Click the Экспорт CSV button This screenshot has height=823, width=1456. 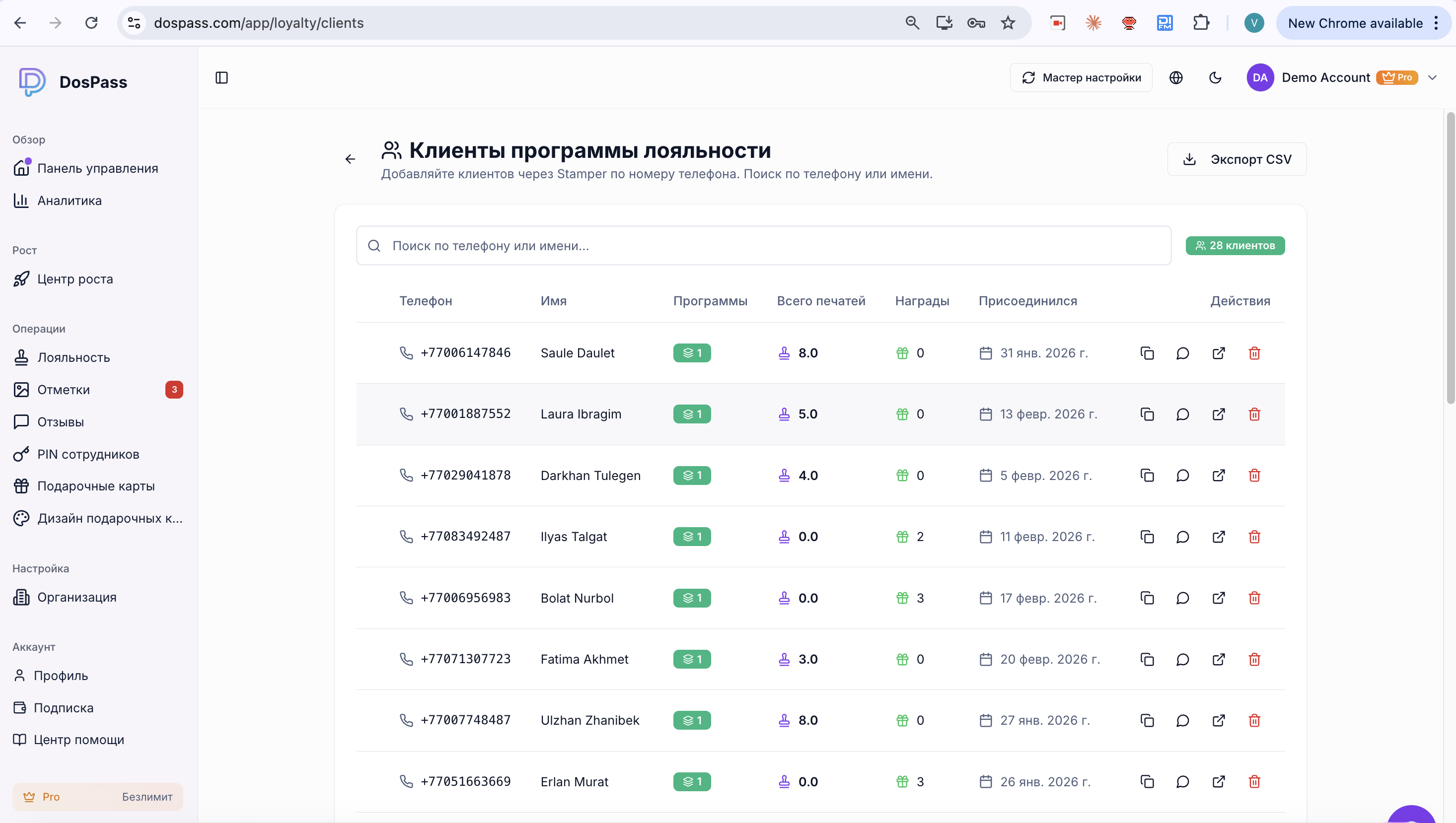pyautogui.click(x=1237, y=159)
